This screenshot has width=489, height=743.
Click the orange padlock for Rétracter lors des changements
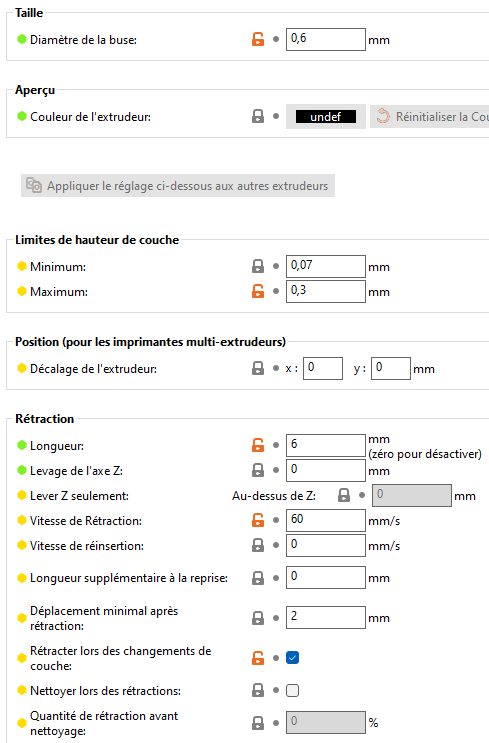tap(258, 658)
